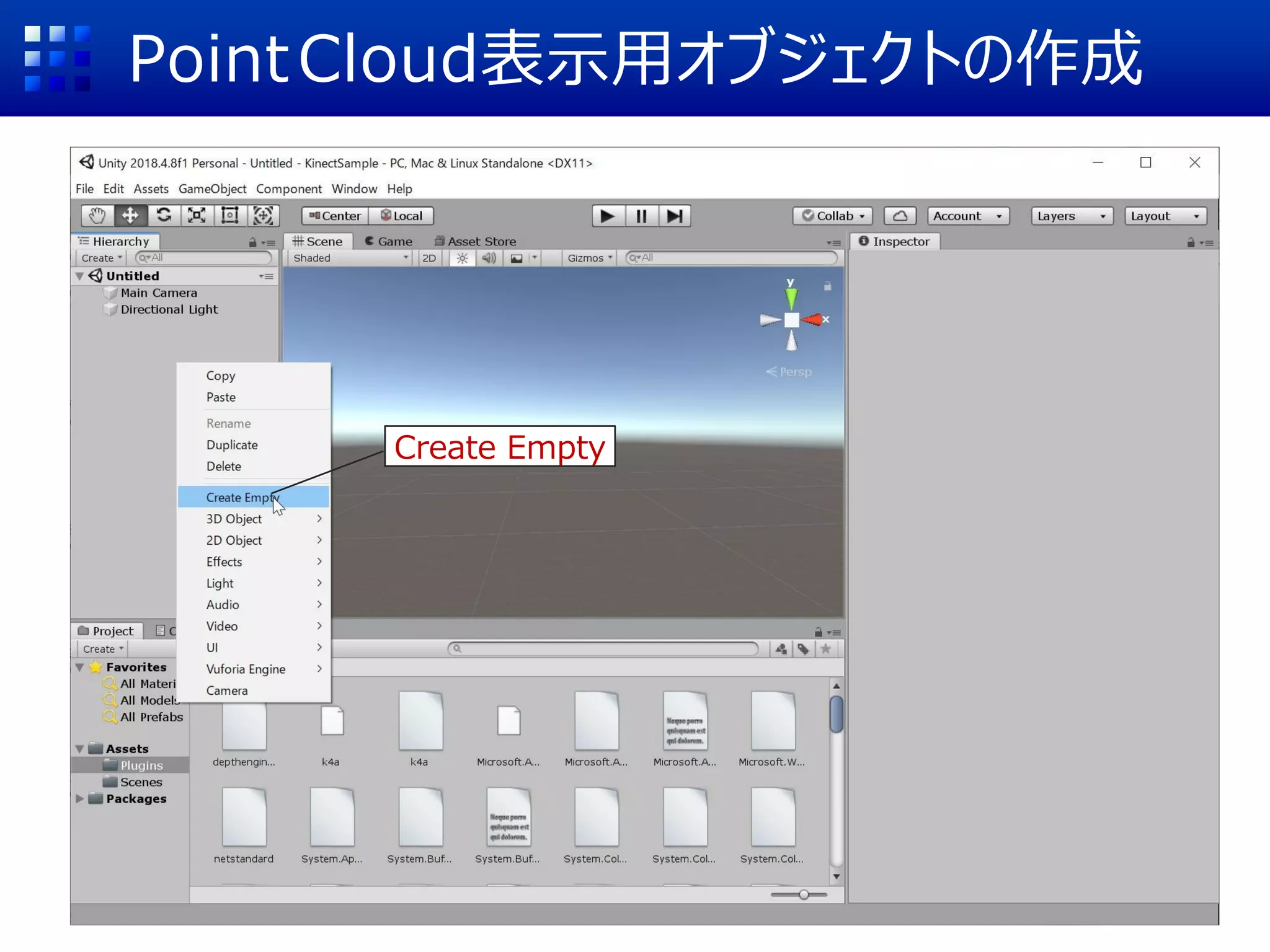
Task: Click the Pause button
Action: click(641, 216)
